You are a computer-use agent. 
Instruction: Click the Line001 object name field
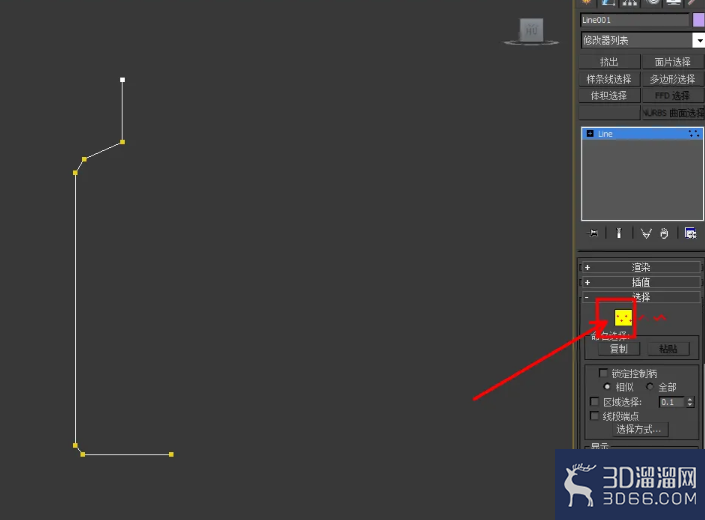pos(634,20)
